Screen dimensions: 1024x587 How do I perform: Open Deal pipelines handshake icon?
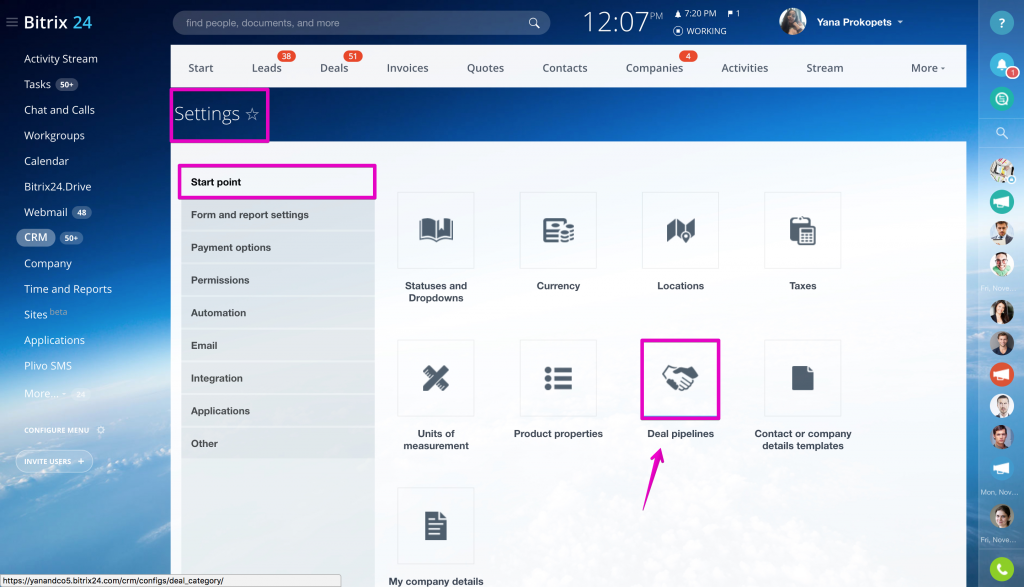pos(680,378)
